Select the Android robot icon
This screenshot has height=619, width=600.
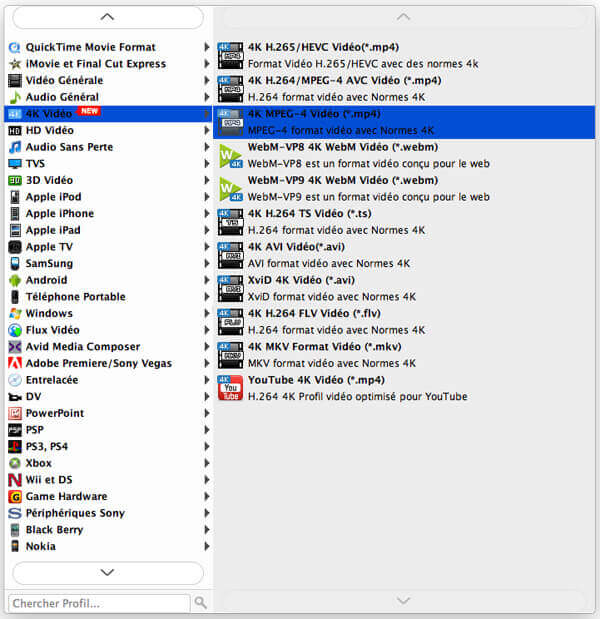(15, 280)
